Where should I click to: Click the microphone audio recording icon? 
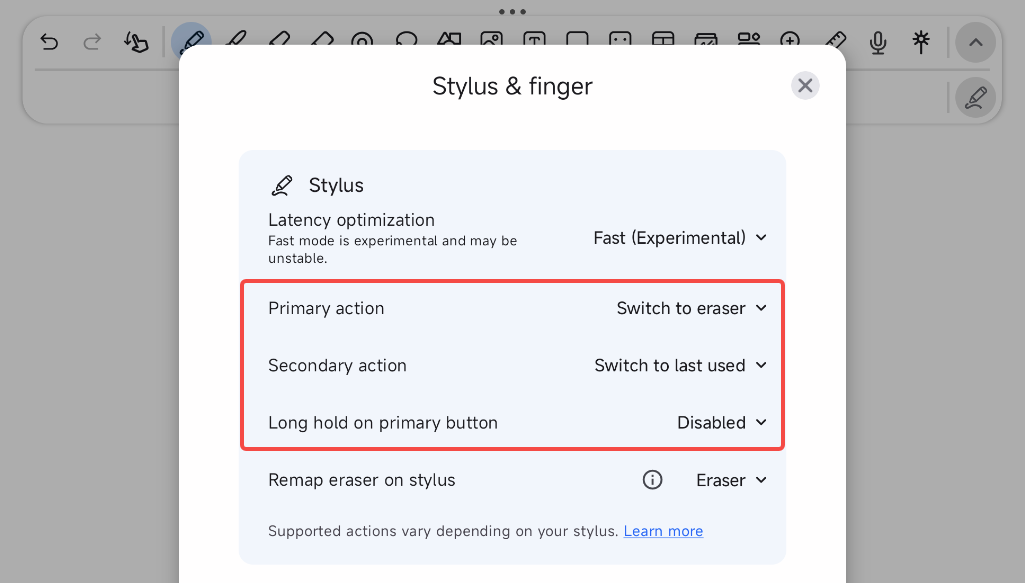click(x=878, y=42)
